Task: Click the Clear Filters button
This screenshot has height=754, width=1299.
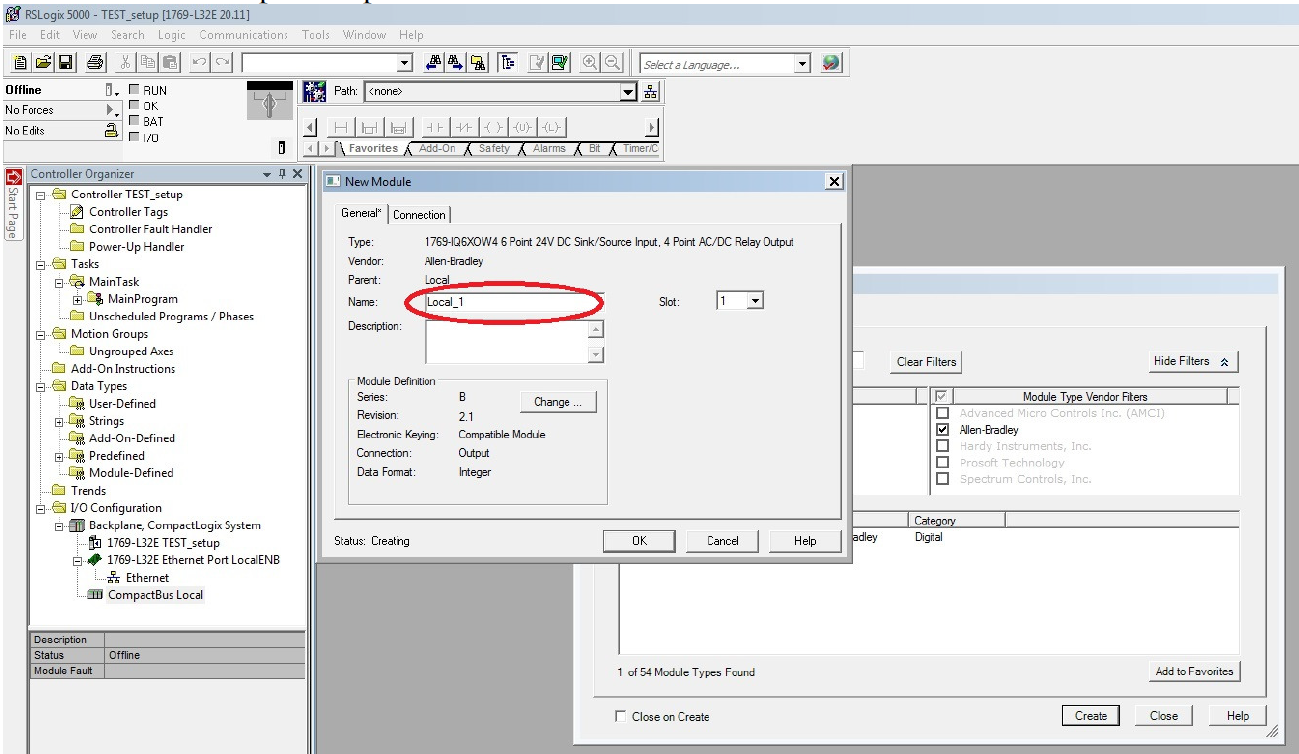Action: [x=926, y=362]
